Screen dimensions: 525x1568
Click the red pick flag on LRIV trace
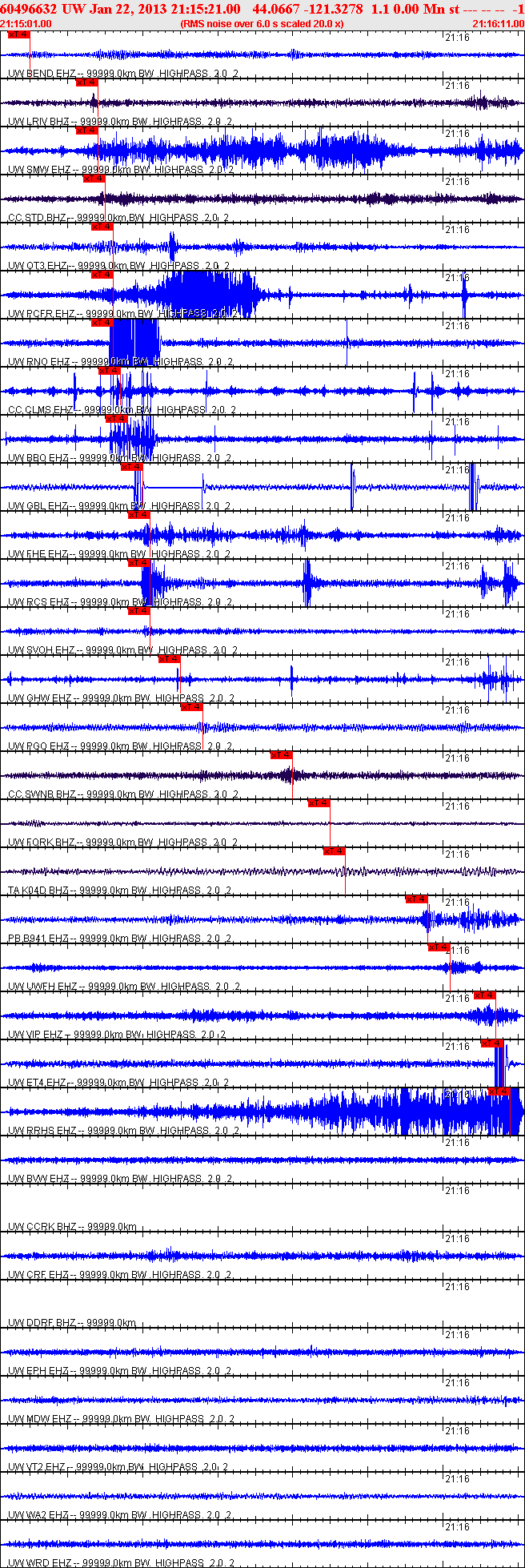pos(86,82)
